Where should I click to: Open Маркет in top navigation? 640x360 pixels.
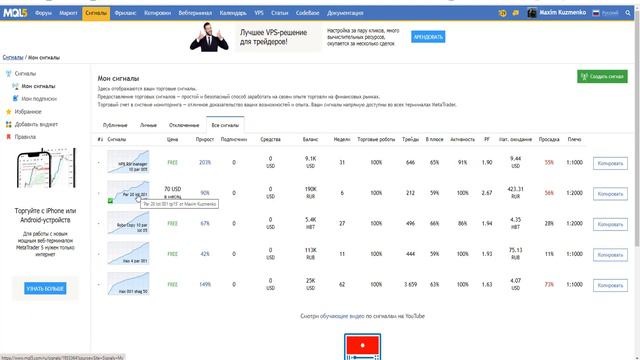(68, 13)
